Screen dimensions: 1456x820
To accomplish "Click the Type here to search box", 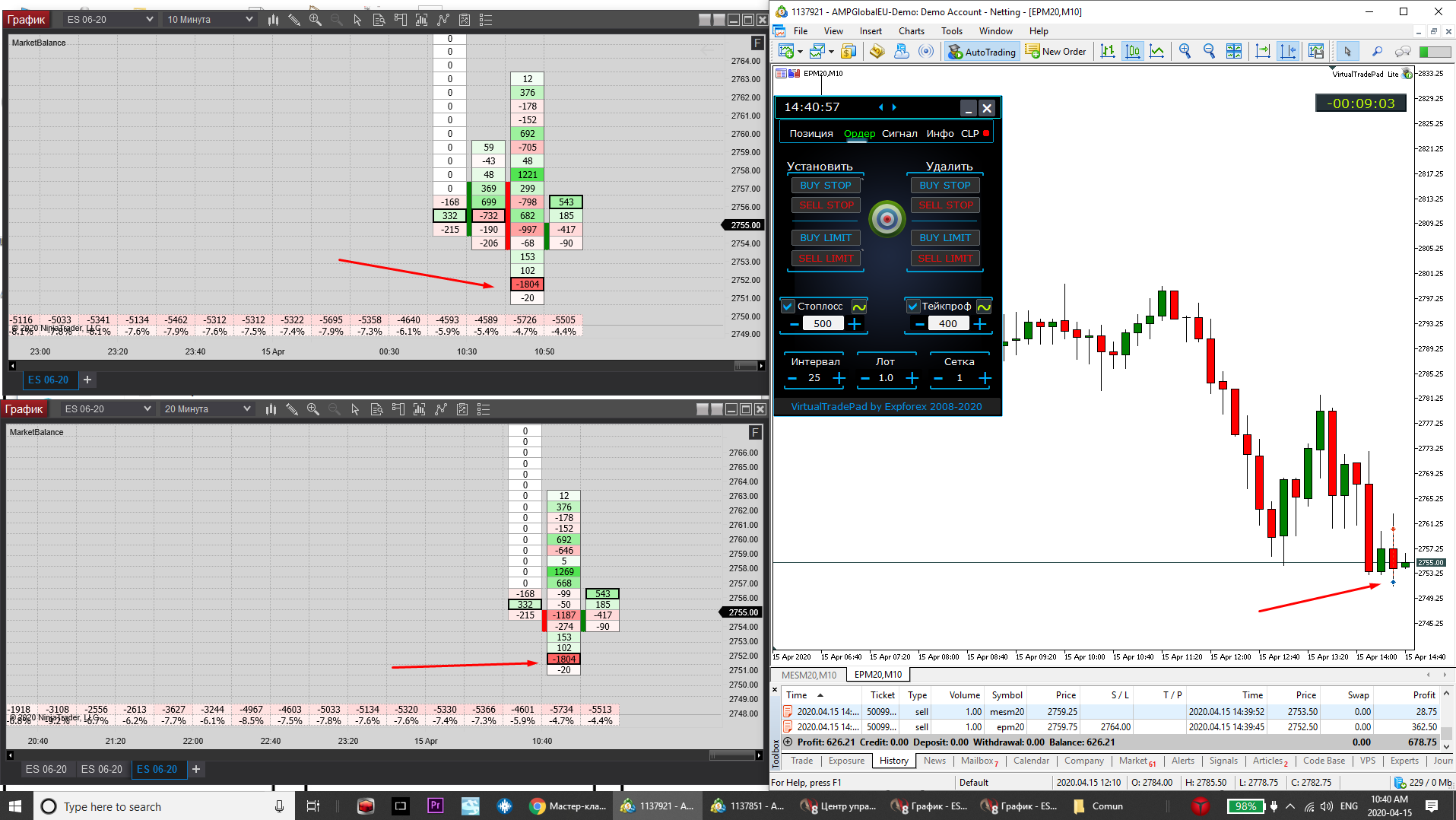I will 163,806.
